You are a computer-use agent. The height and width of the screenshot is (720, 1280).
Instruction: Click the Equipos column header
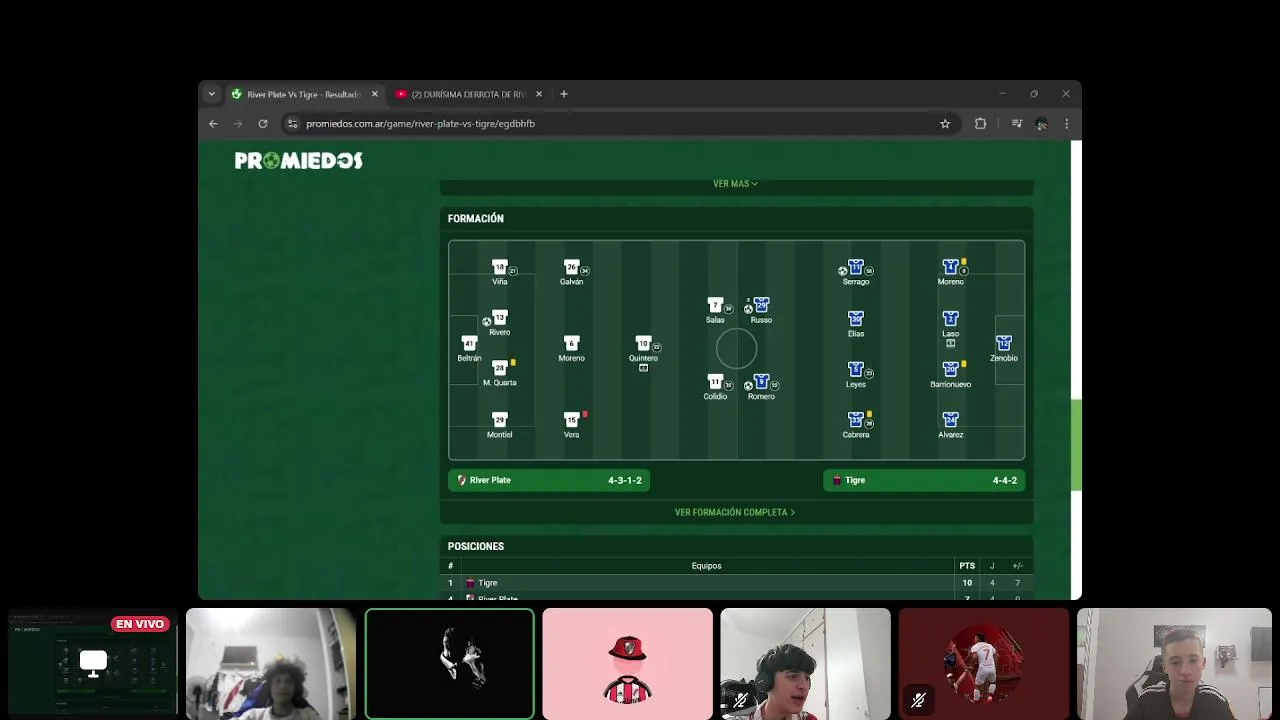[706, 566]
